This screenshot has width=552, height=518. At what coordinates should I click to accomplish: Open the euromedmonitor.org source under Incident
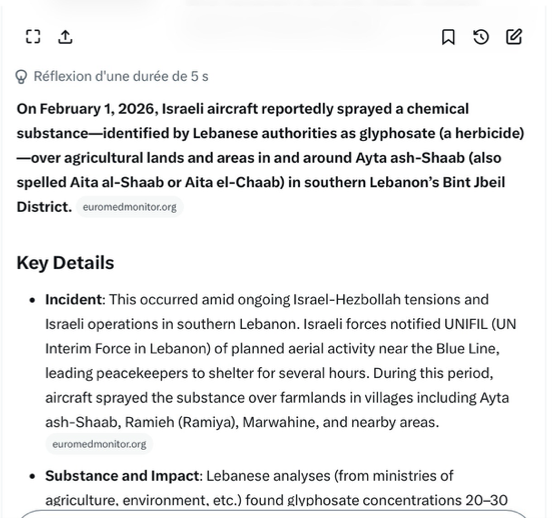99,444
